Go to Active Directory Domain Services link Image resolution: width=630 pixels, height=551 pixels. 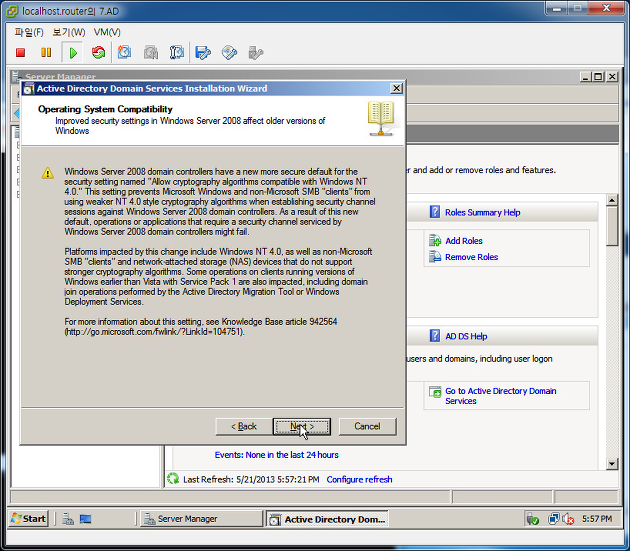tap(501, 396)
